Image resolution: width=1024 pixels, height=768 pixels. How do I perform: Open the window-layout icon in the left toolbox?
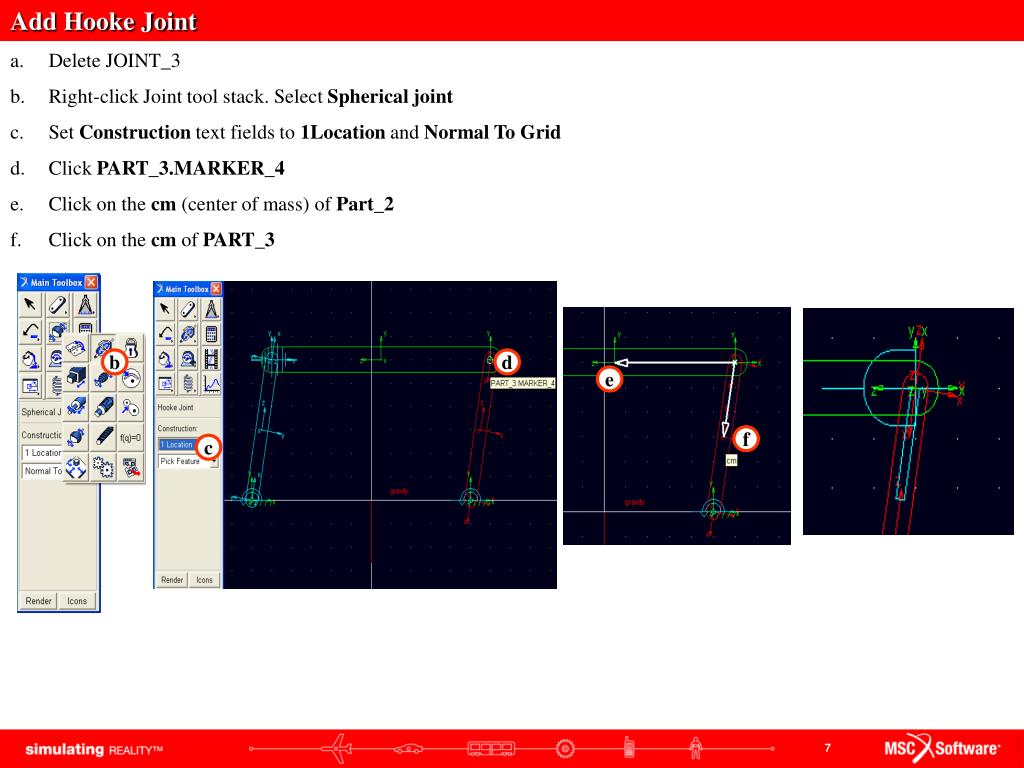click(31, 385)
